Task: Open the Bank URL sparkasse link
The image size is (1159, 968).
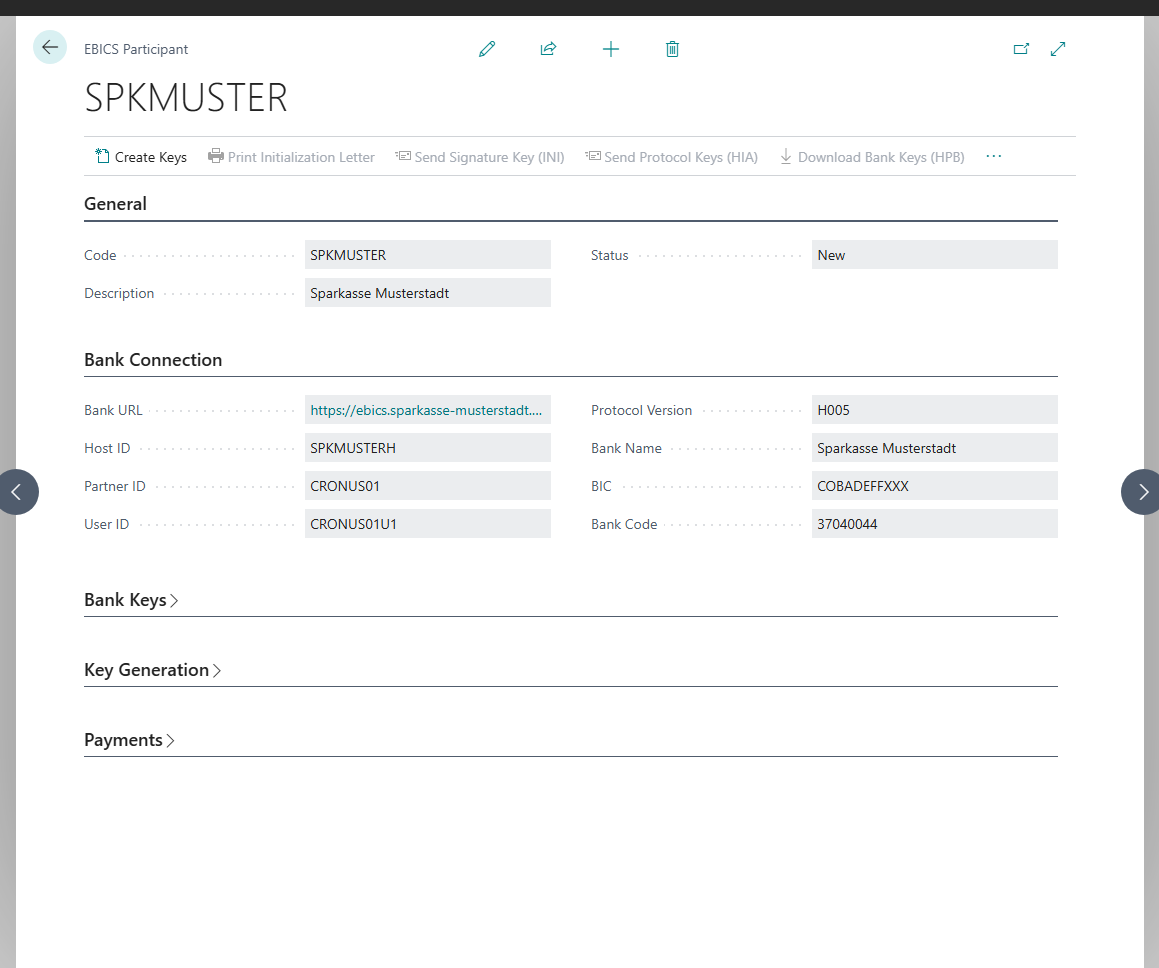Action: [x=426, y=410]
